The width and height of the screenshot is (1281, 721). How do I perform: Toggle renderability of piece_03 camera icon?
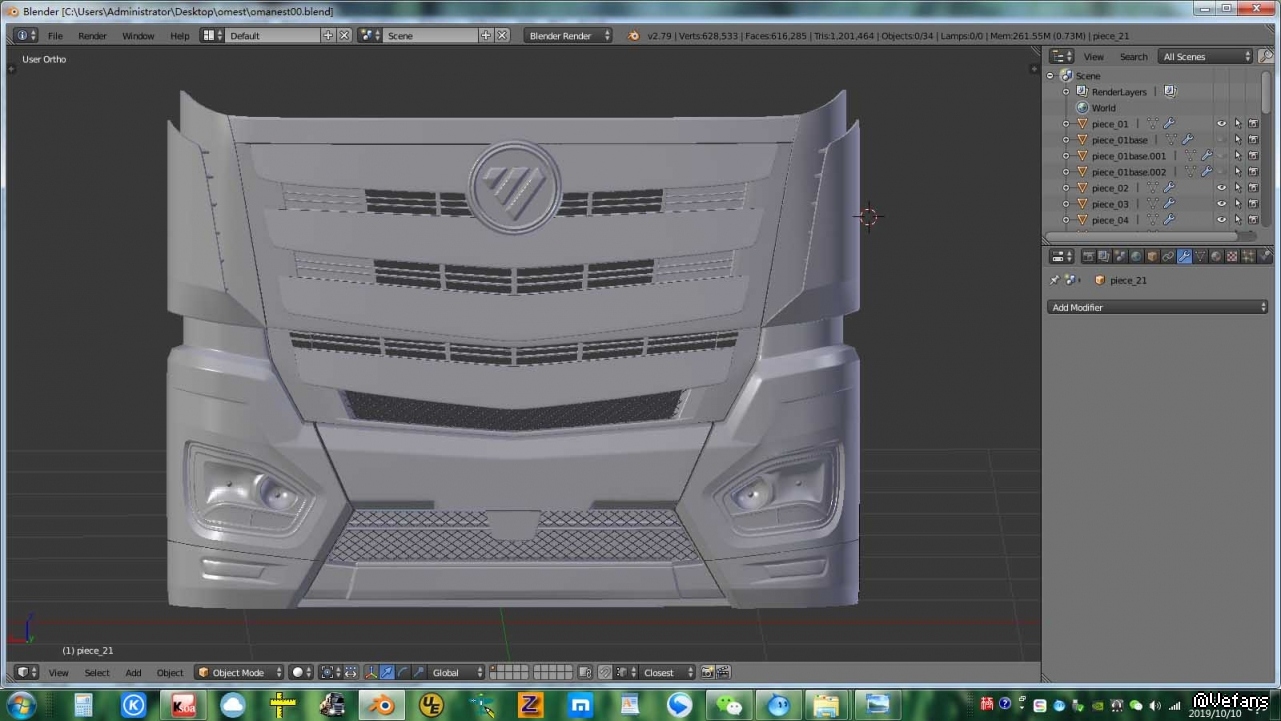click(x=1253, y=204)
